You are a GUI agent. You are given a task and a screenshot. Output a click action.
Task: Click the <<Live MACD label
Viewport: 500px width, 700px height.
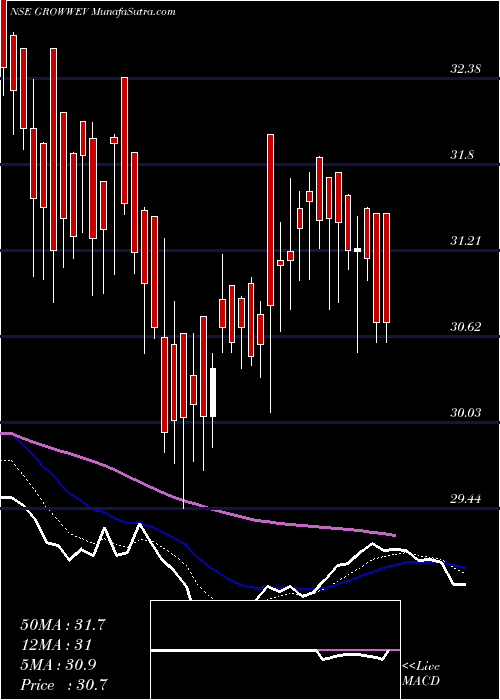(421, 674)
